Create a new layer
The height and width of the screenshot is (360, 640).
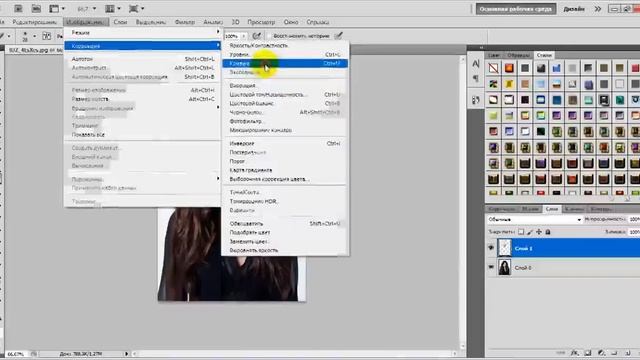(627, 353)
